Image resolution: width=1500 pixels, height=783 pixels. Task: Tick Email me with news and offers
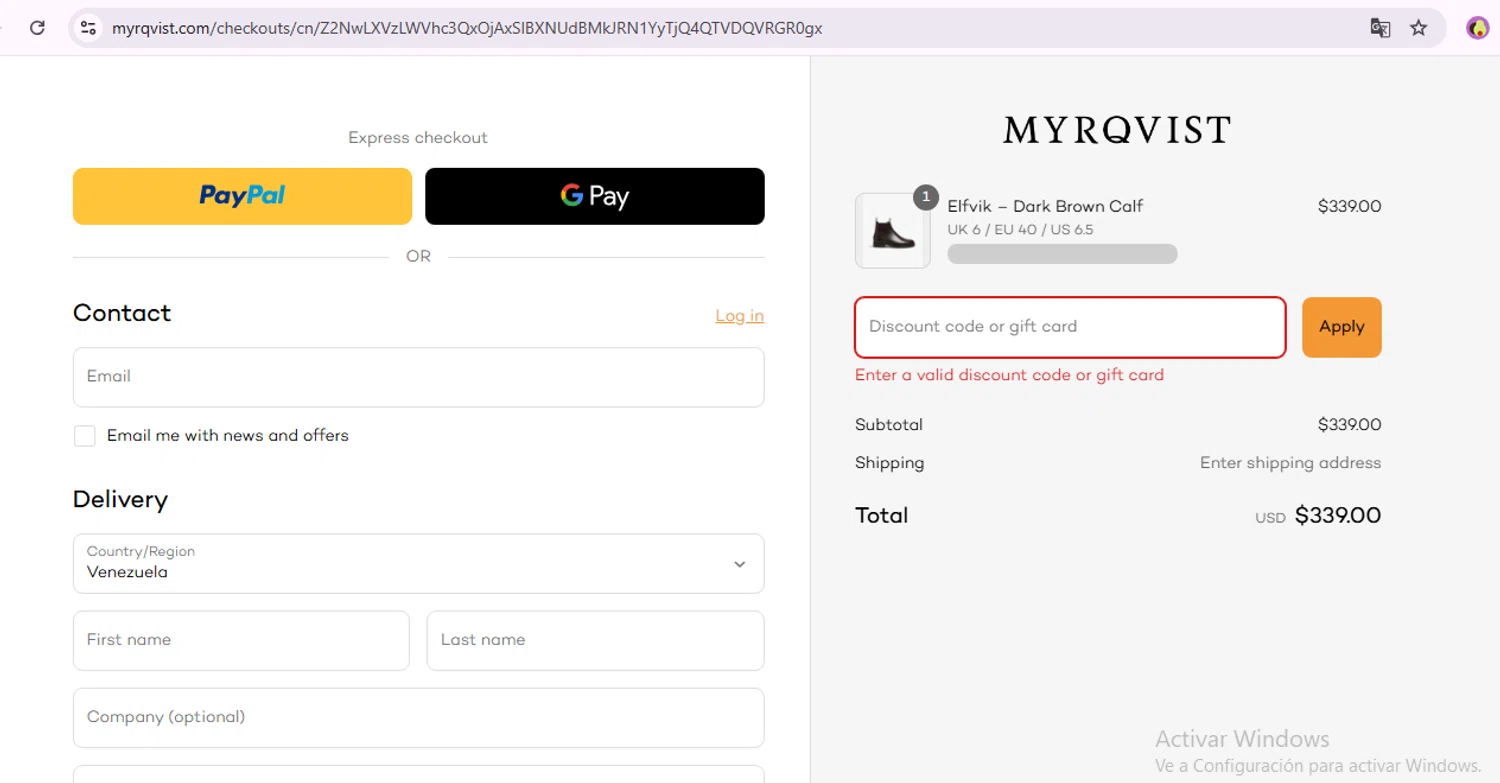point(85,436)
